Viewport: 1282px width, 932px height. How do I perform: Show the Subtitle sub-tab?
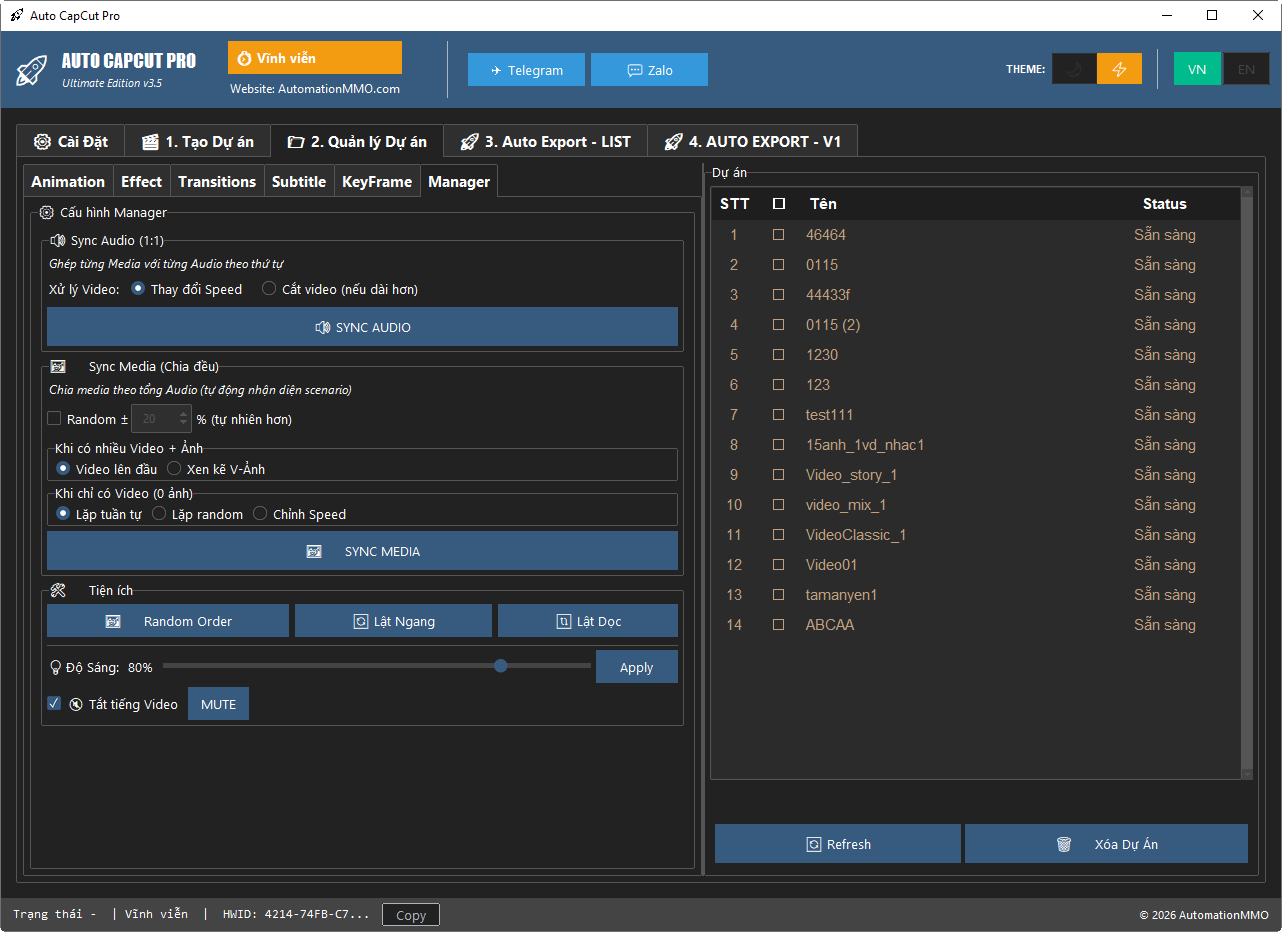(x=299, y=182)
